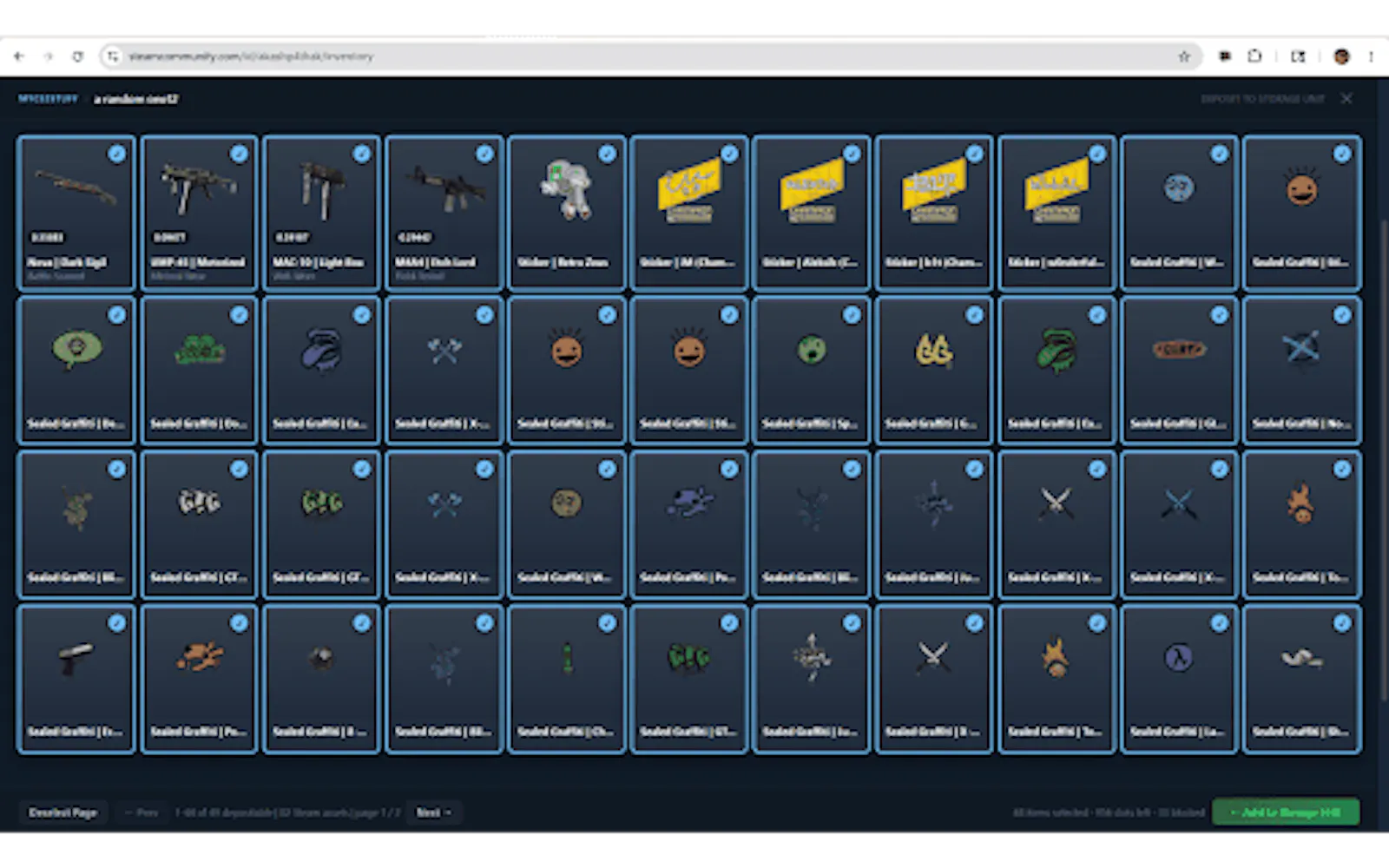The height and width of the screenshot is (868, 1389).
Task: Uncheck the Nova | Dark Sigil selection checkmark
Action: click(116, 154)
